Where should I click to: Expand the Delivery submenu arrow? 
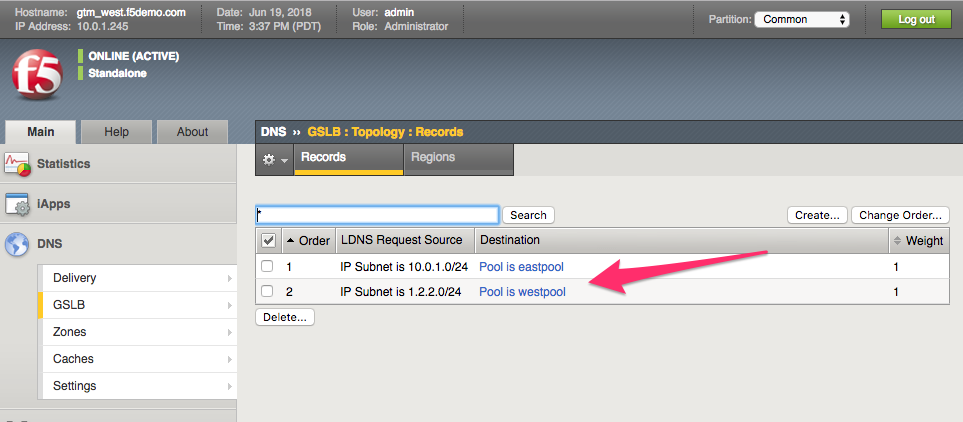pos(230,278)
